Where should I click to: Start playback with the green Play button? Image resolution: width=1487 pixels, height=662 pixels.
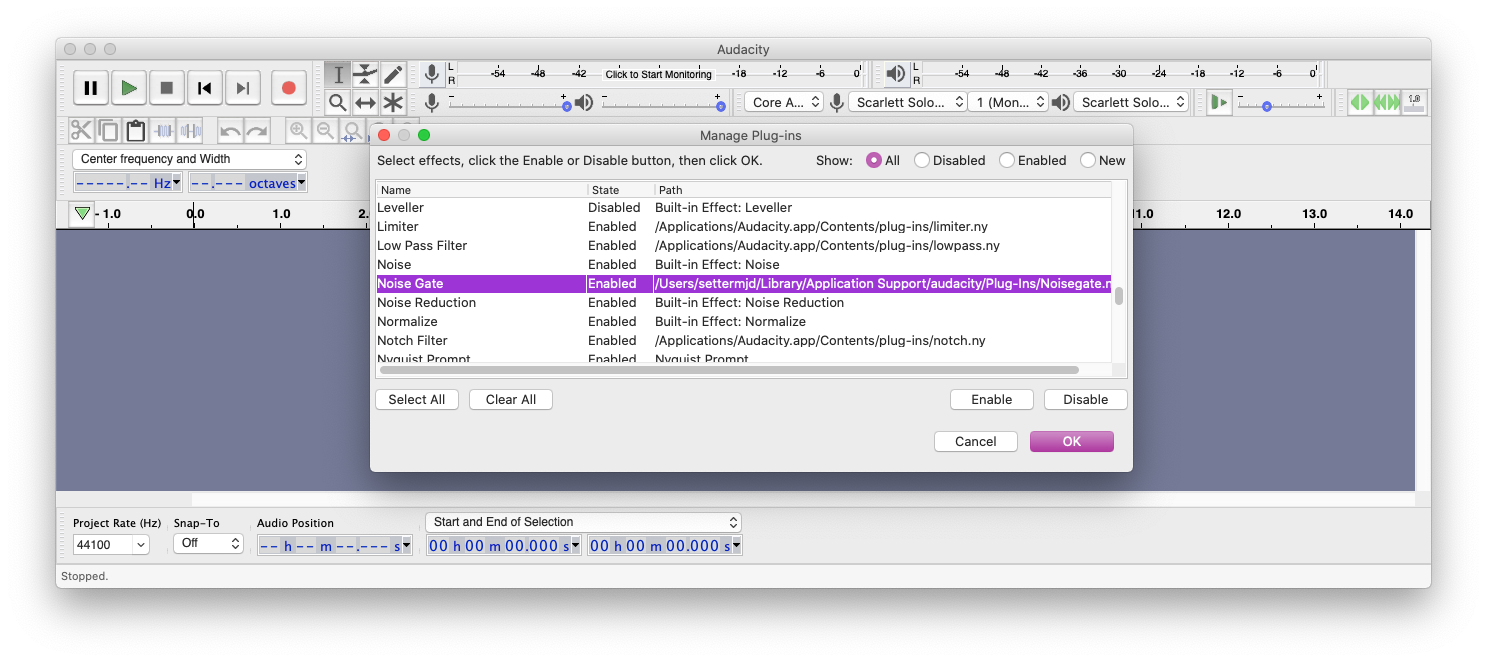click(128, 88)
